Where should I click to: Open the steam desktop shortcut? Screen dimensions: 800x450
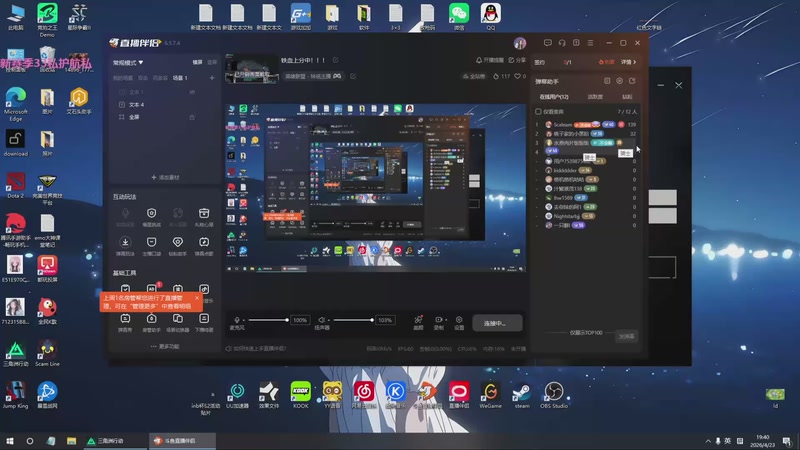pyautogui.click(x=522, y=395)
